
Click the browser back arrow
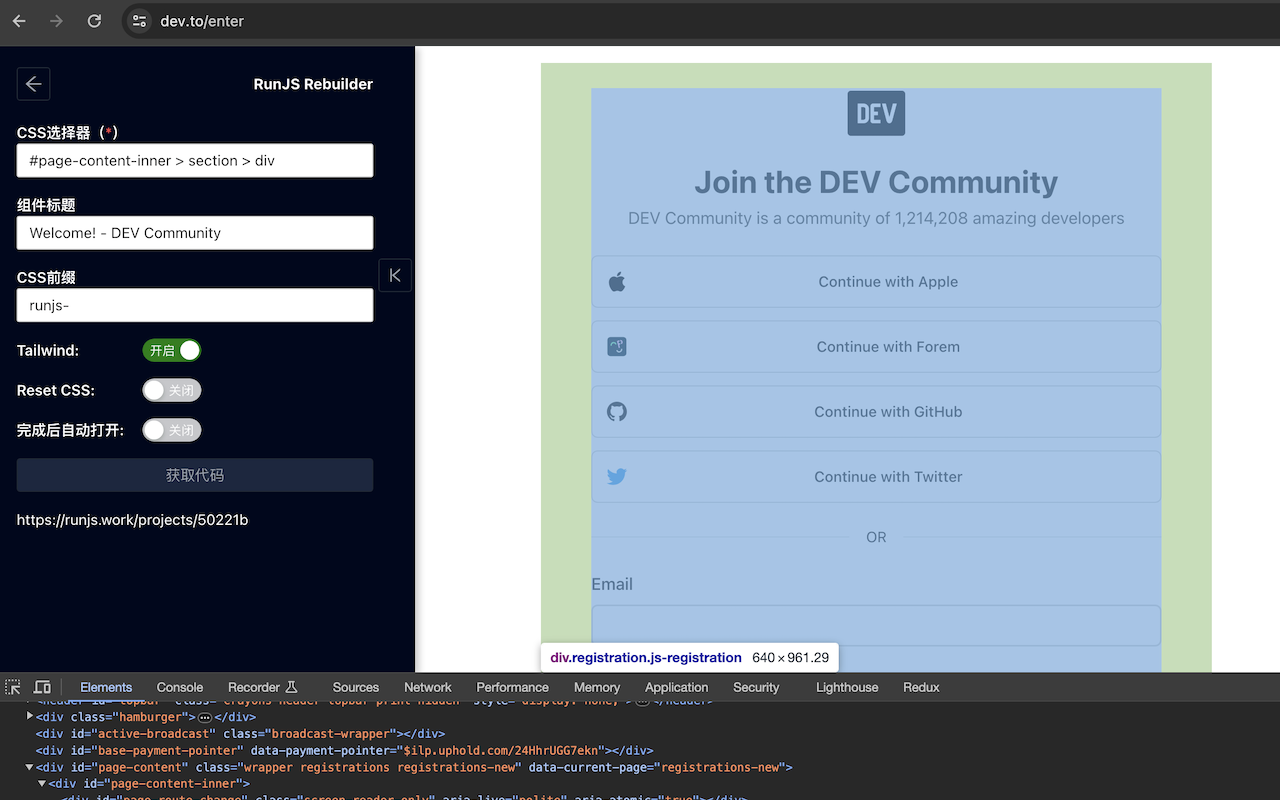19,21
